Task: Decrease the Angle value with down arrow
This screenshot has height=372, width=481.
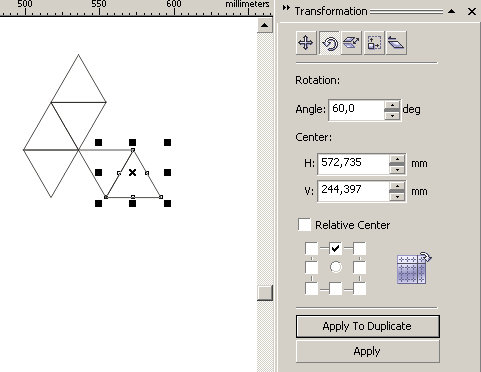Action: pyautogui.click(x=392, y=115)
